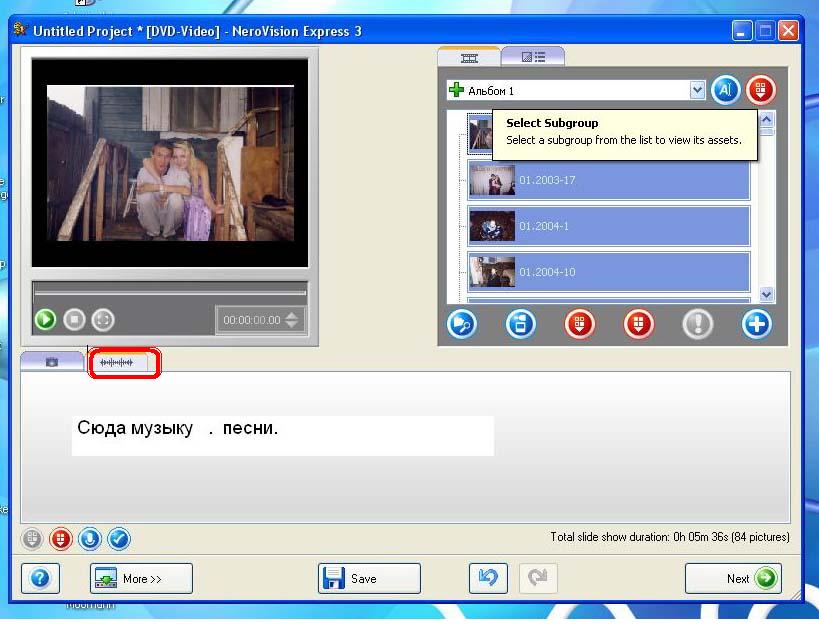Click the preview photo of the couple

170,163
